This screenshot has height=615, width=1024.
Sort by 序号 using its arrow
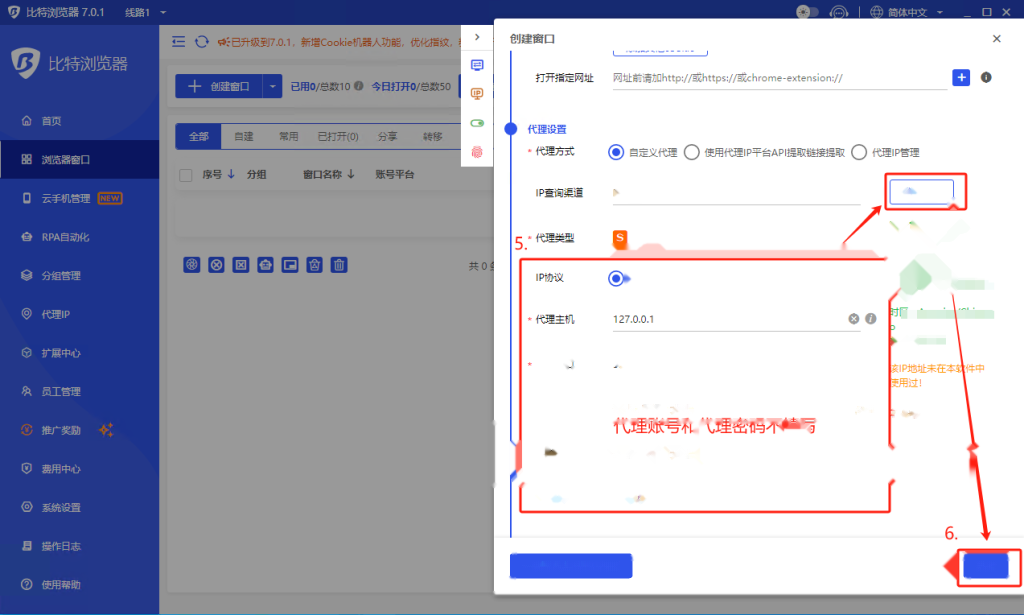click(x=231, y=174)
